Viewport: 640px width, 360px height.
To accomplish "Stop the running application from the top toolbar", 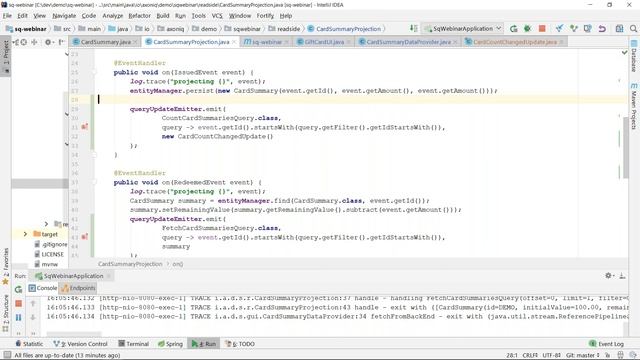I will tap(542, 29).
